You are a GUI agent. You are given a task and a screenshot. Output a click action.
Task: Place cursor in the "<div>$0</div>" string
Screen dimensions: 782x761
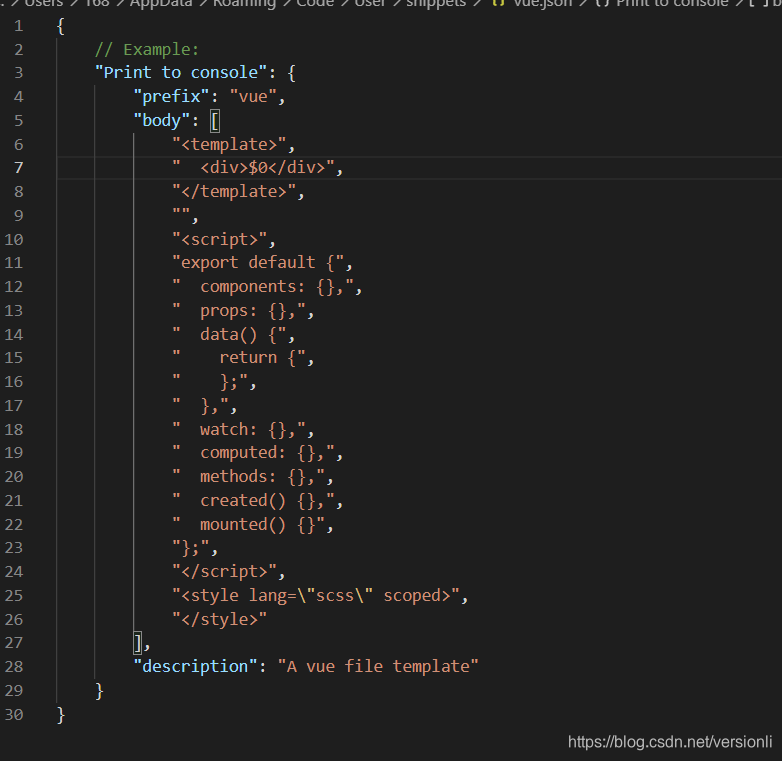coord(253,168)
